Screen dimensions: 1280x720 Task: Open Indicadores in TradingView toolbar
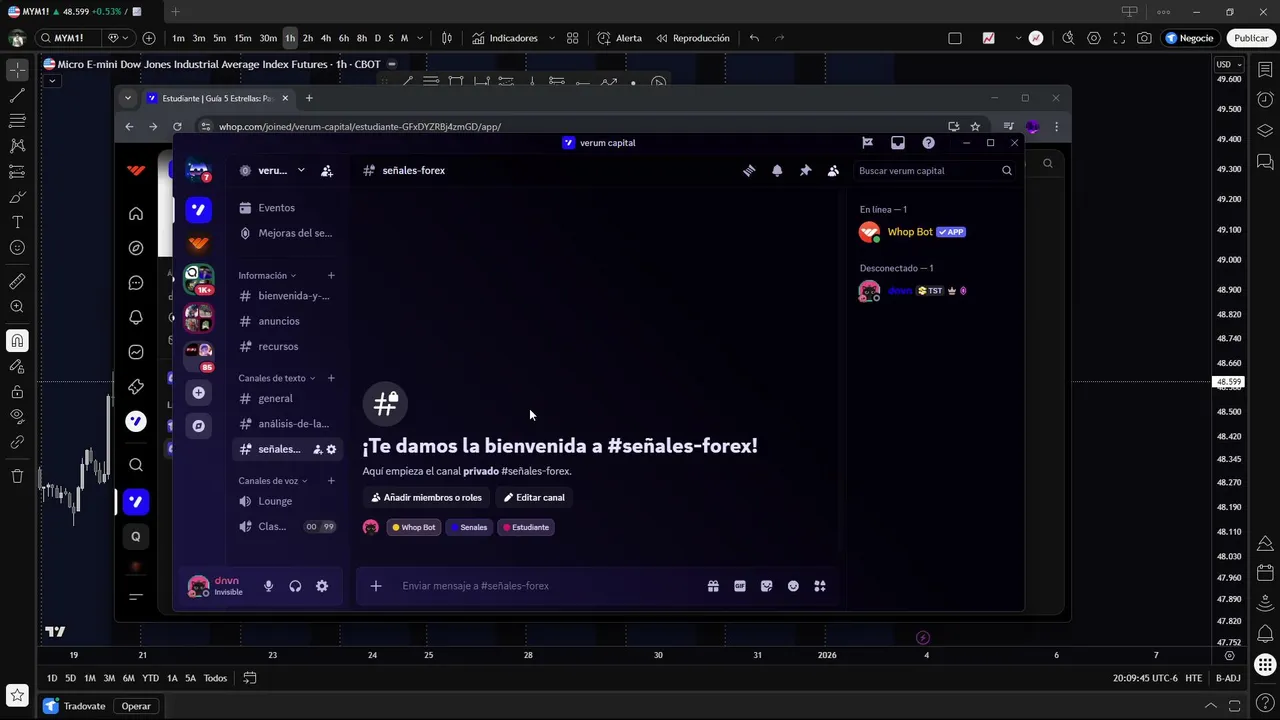pyautogui.click(x=504, y=38)
